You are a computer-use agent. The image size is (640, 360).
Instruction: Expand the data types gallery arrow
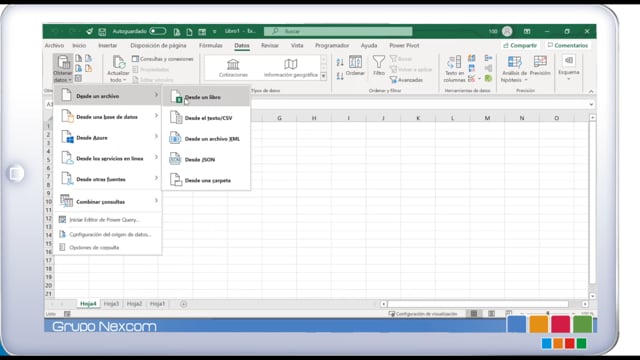click(x=324, y=76)
